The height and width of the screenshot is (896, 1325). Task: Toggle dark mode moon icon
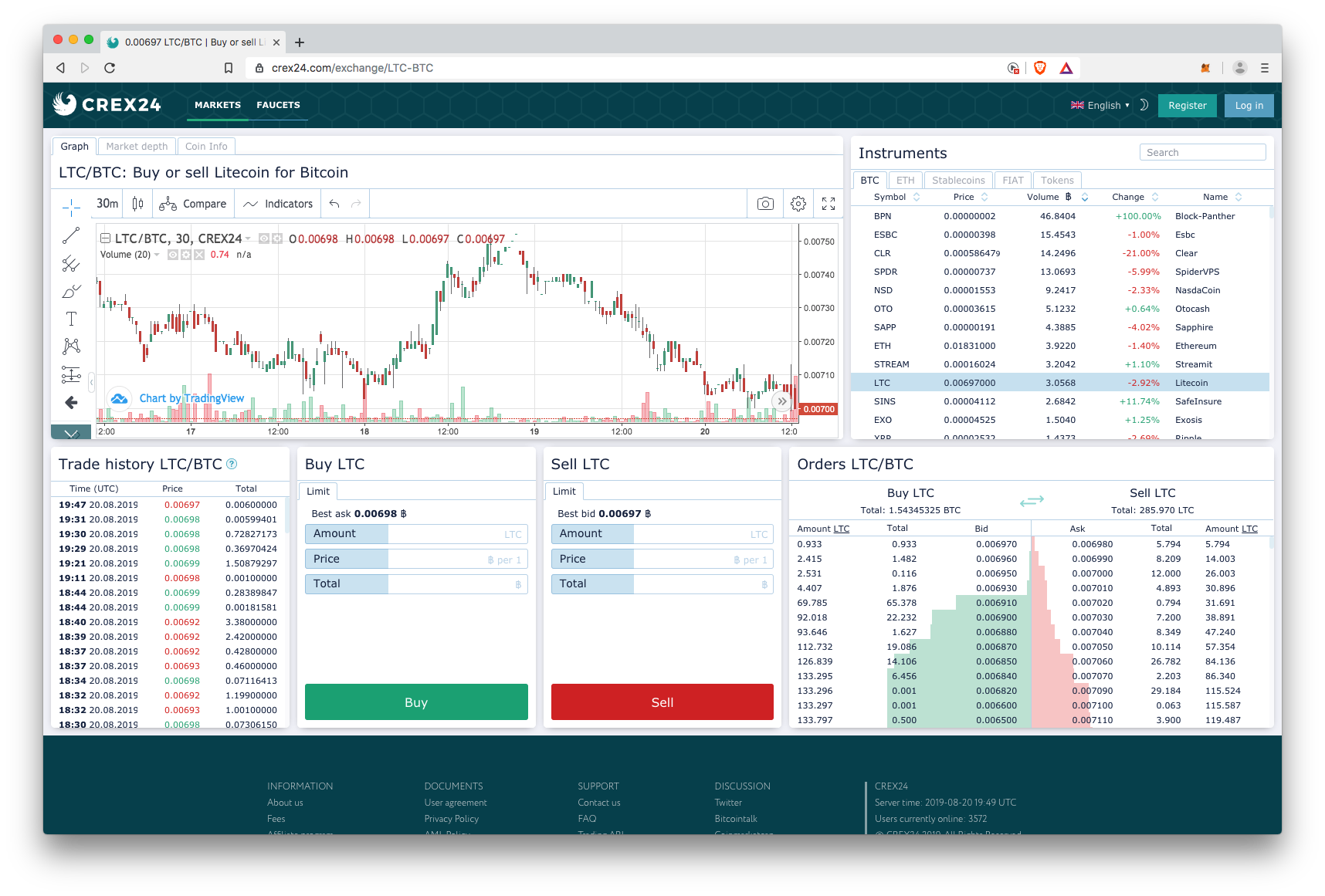point(1144,105)
